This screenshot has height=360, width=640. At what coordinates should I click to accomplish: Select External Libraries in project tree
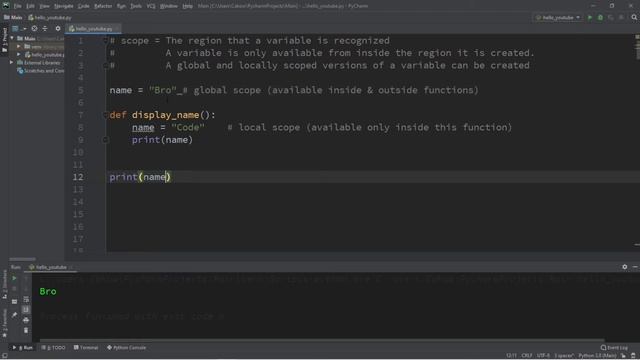point(39,63)
